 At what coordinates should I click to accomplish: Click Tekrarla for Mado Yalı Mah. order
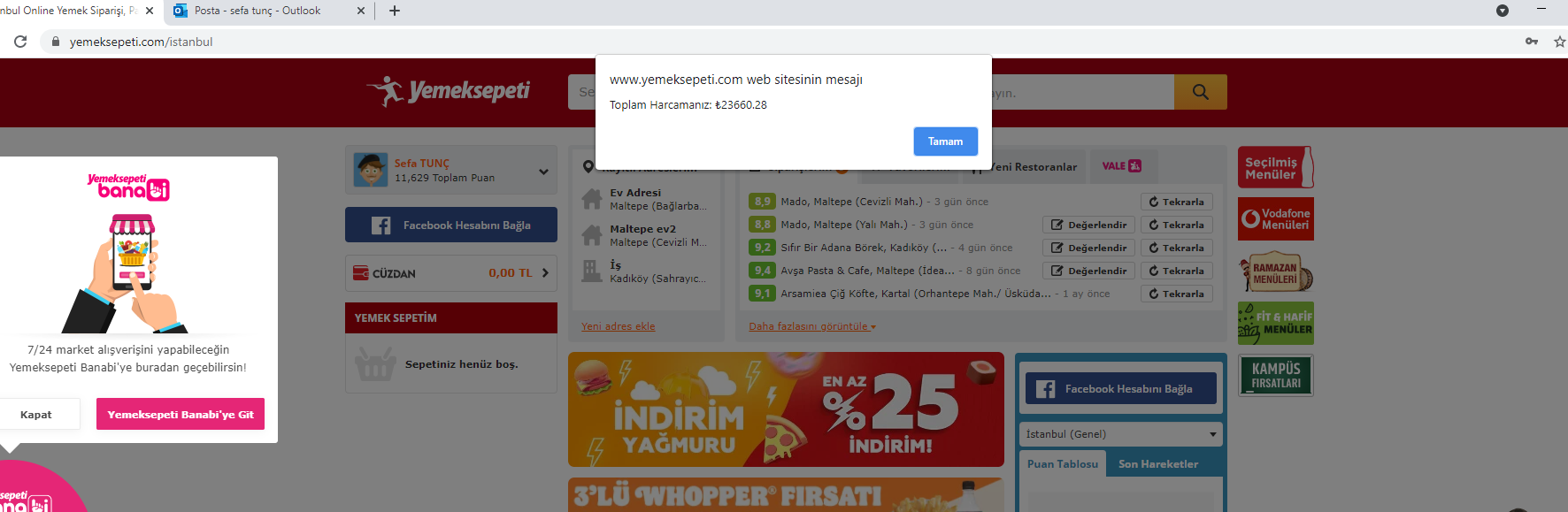pyautogui.click(x=1176, y=225)
